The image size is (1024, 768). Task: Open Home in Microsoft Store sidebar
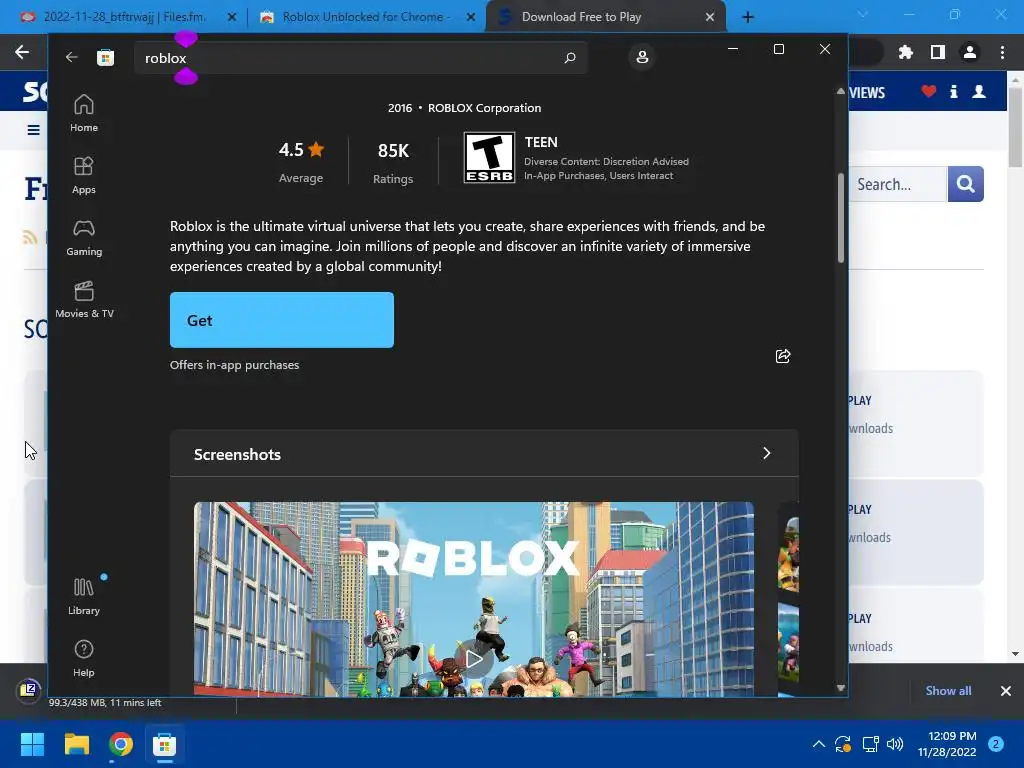84,113
